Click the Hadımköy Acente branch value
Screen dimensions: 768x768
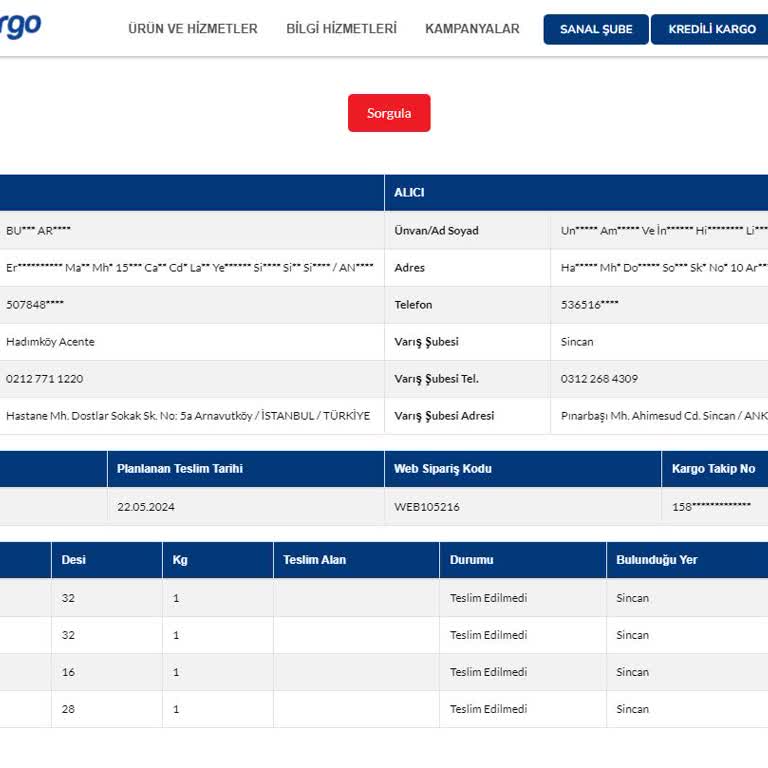(x=50, y=342)
